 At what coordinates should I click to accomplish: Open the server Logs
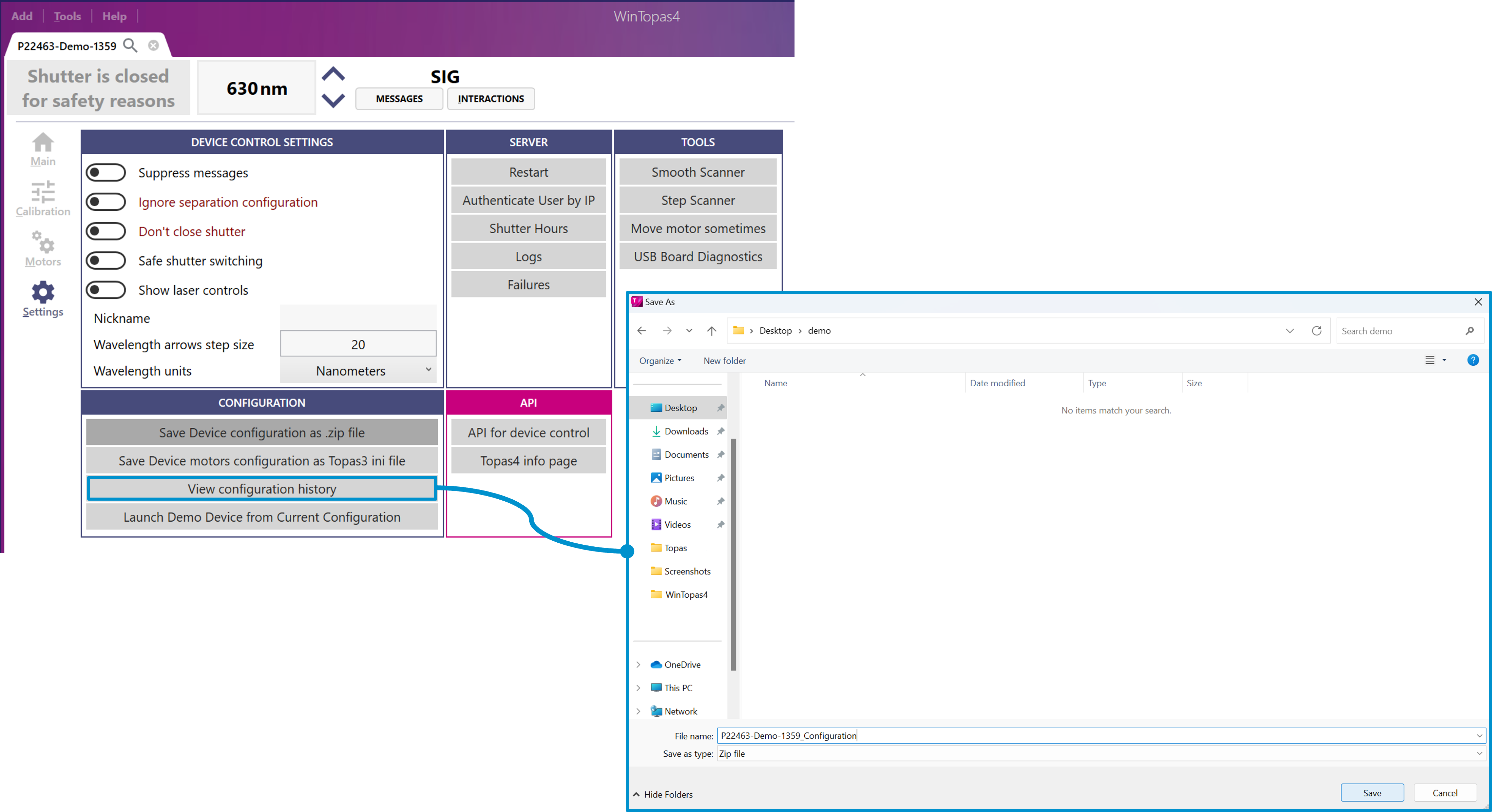click(x=528, y=256)
